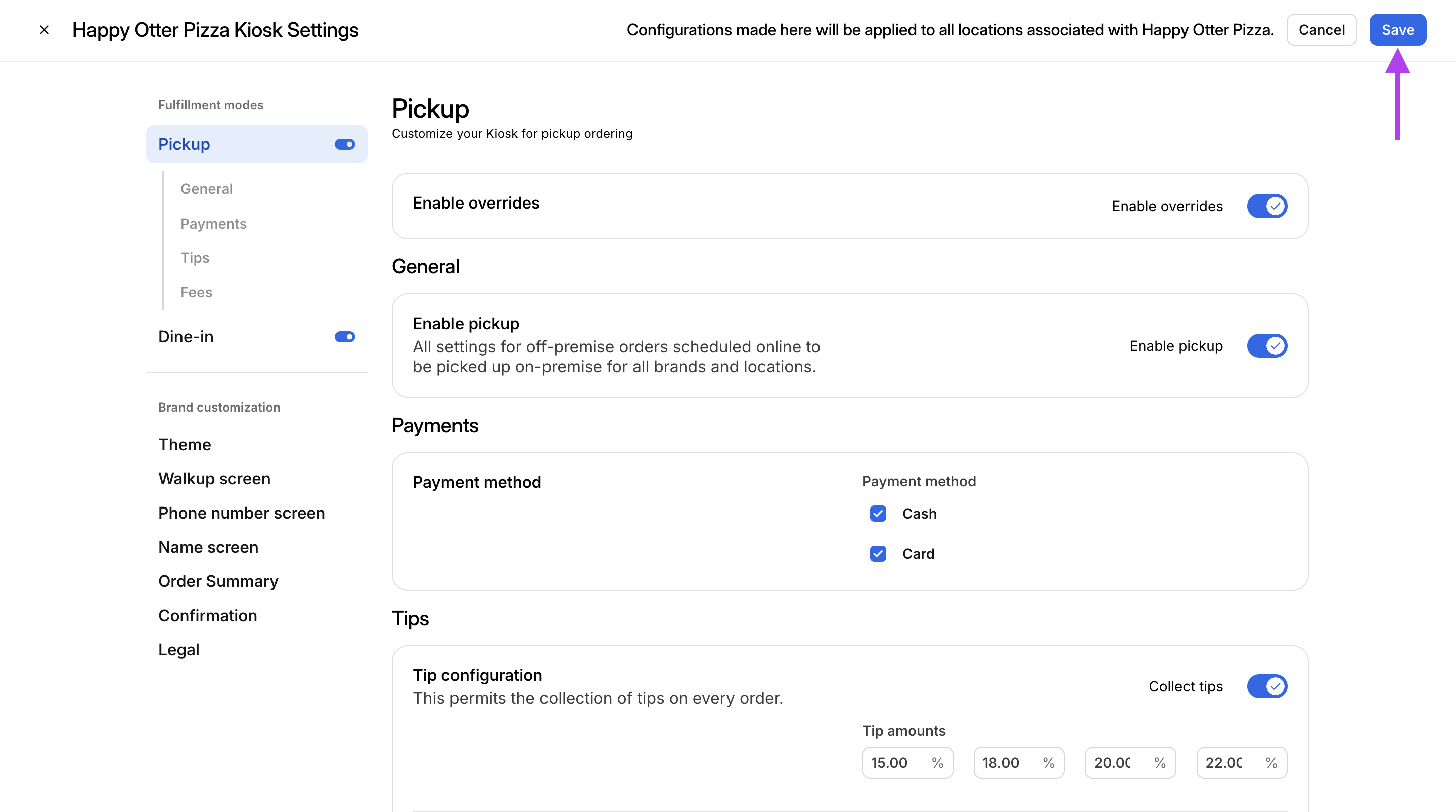Open the Order Summary settings
The height and width of the screenshot is (812, 1456).
pos(218,581)
